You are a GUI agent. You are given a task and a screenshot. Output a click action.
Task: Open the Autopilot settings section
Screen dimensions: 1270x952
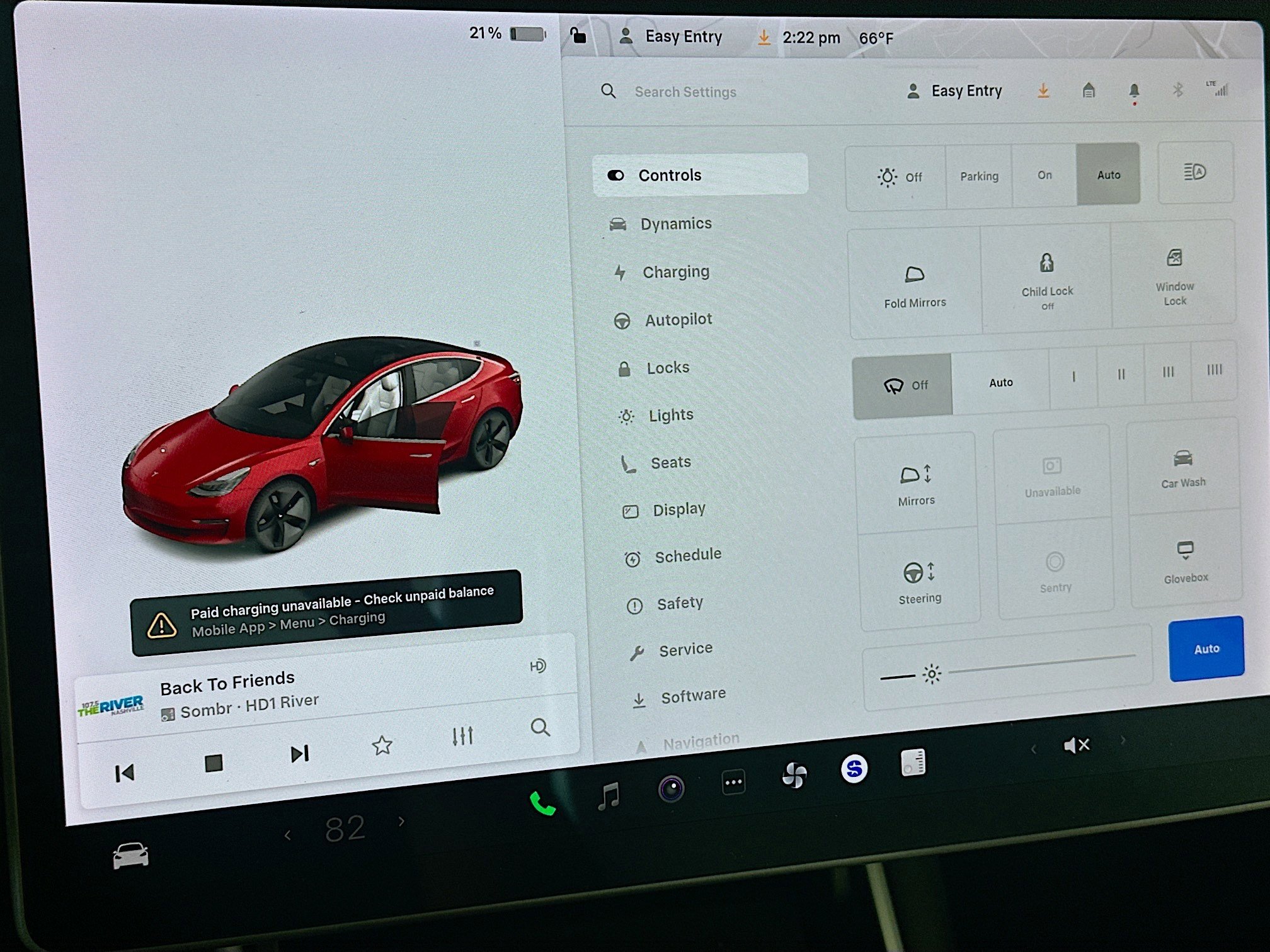click(678, 320)
